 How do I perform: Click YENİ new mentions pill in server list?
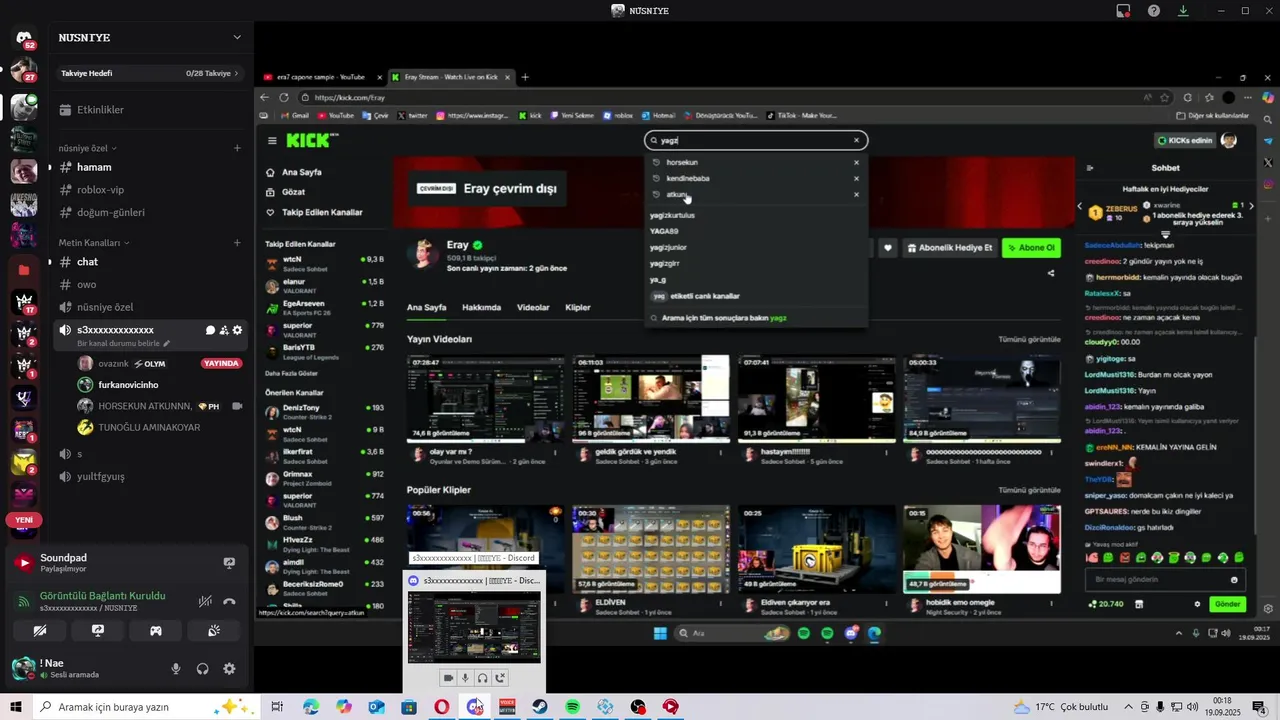coord(24,520)
